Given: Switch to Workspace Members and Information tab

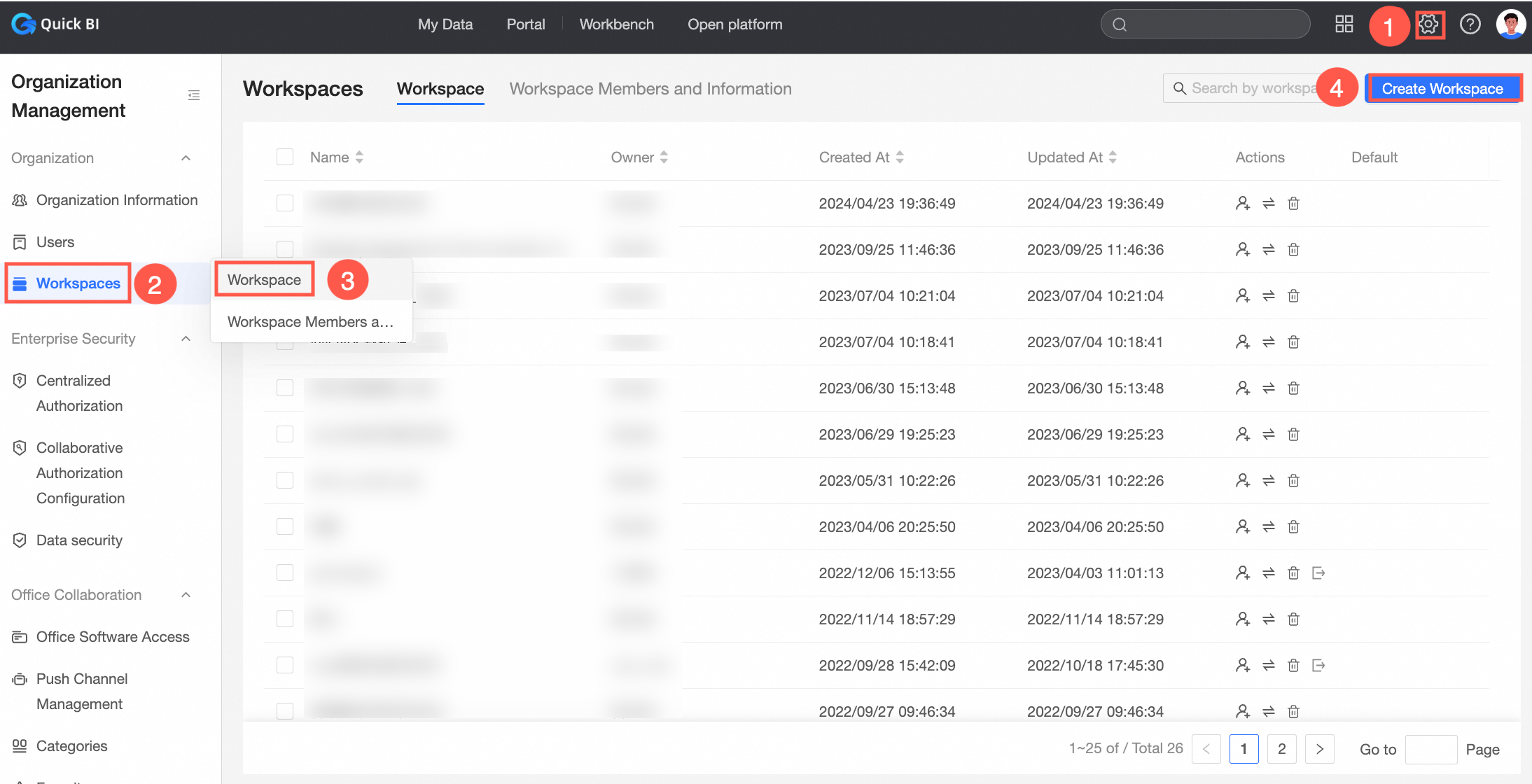Looking at the screenshot, I should click(x=650, y=89).
